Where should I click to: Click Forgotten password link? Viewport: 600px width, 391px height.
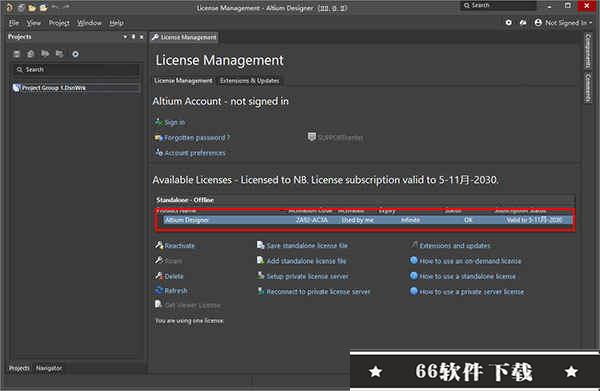coord(197,138)
